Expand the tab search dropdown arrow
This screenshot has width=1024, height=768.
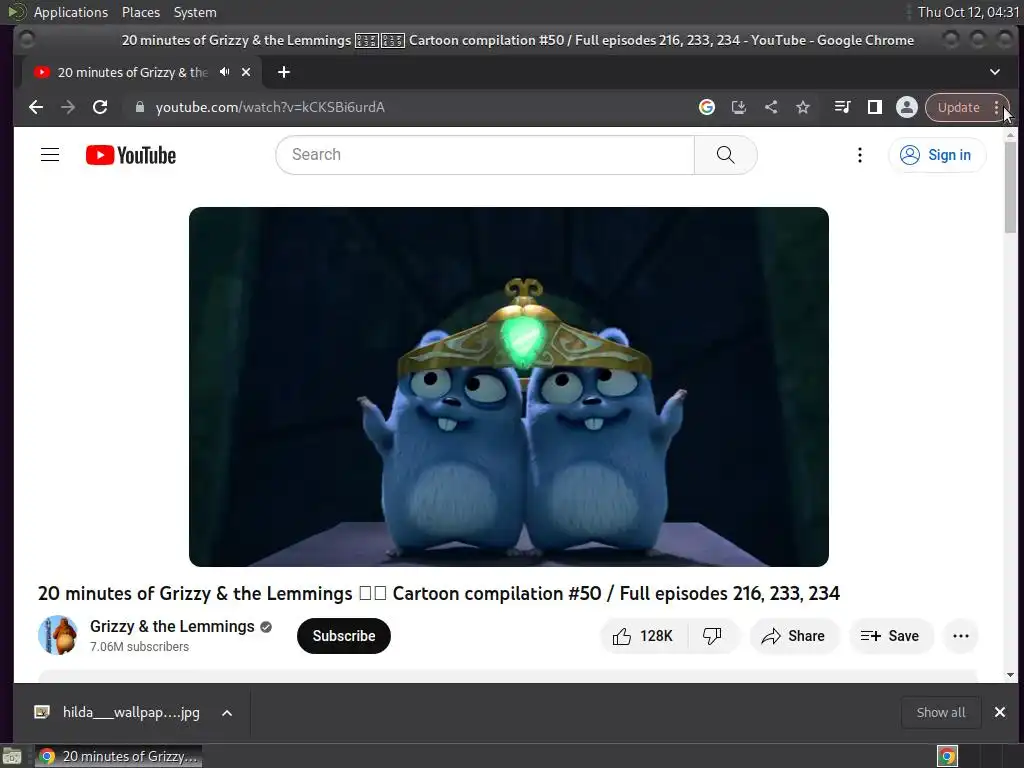995,72
